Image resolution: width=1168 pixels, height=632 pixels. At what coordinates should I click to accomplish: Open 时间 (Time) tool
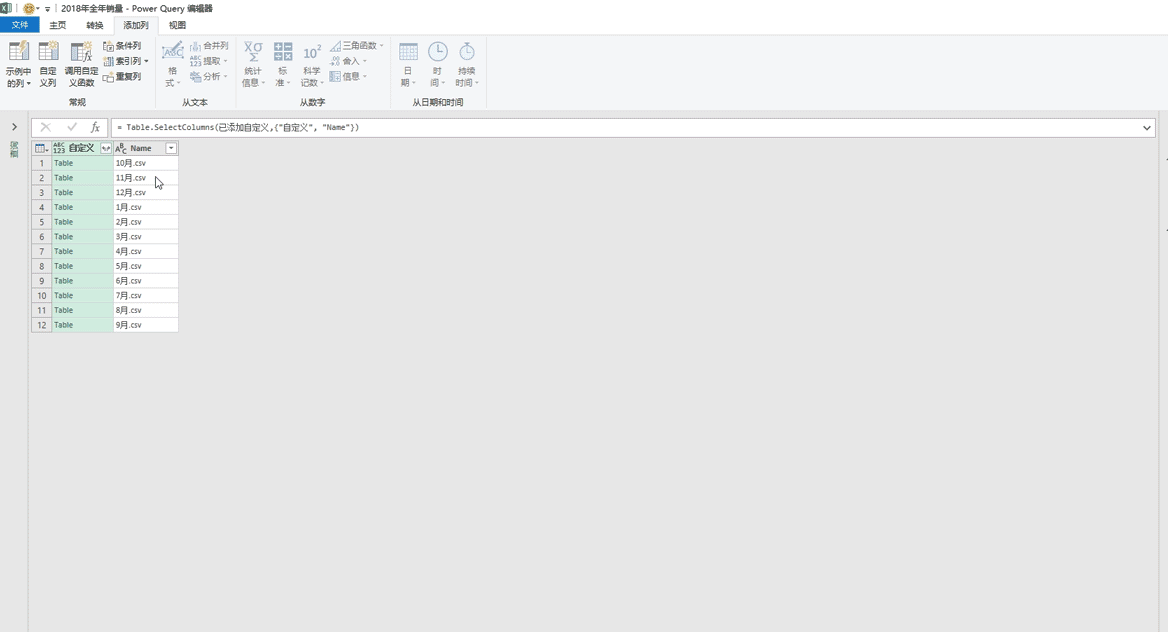click(x=437, y=64)
